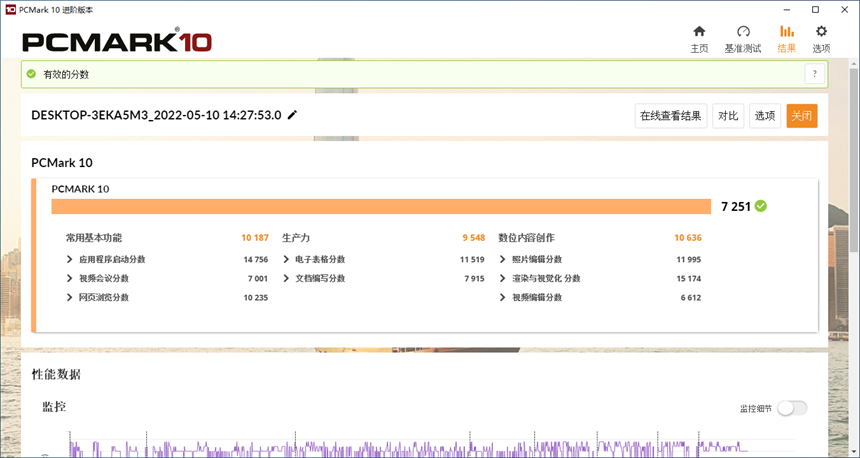Click the green valid score check icon
The height and width of the screenshot is (458, 860).
click(31, 74)
